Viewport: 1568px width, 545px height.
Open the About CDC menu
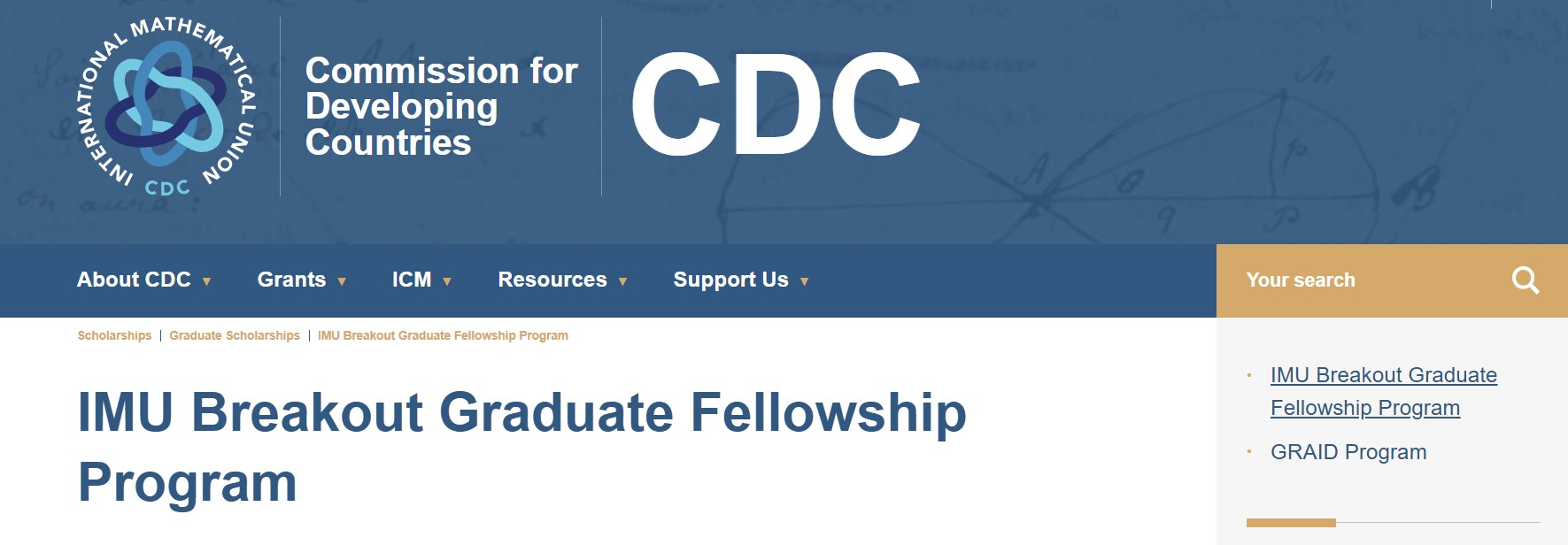point(134,280)
